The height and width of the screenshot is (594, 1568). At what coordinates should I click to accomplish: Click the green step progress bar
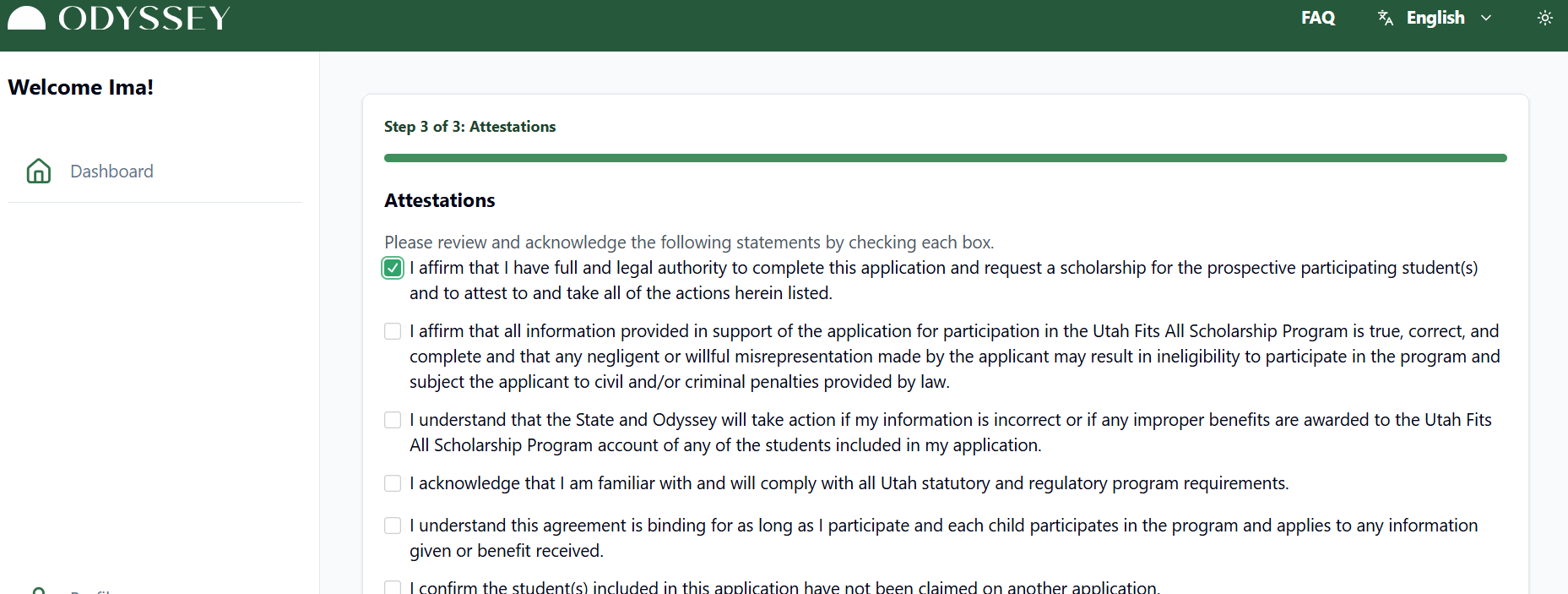(945, 158)
